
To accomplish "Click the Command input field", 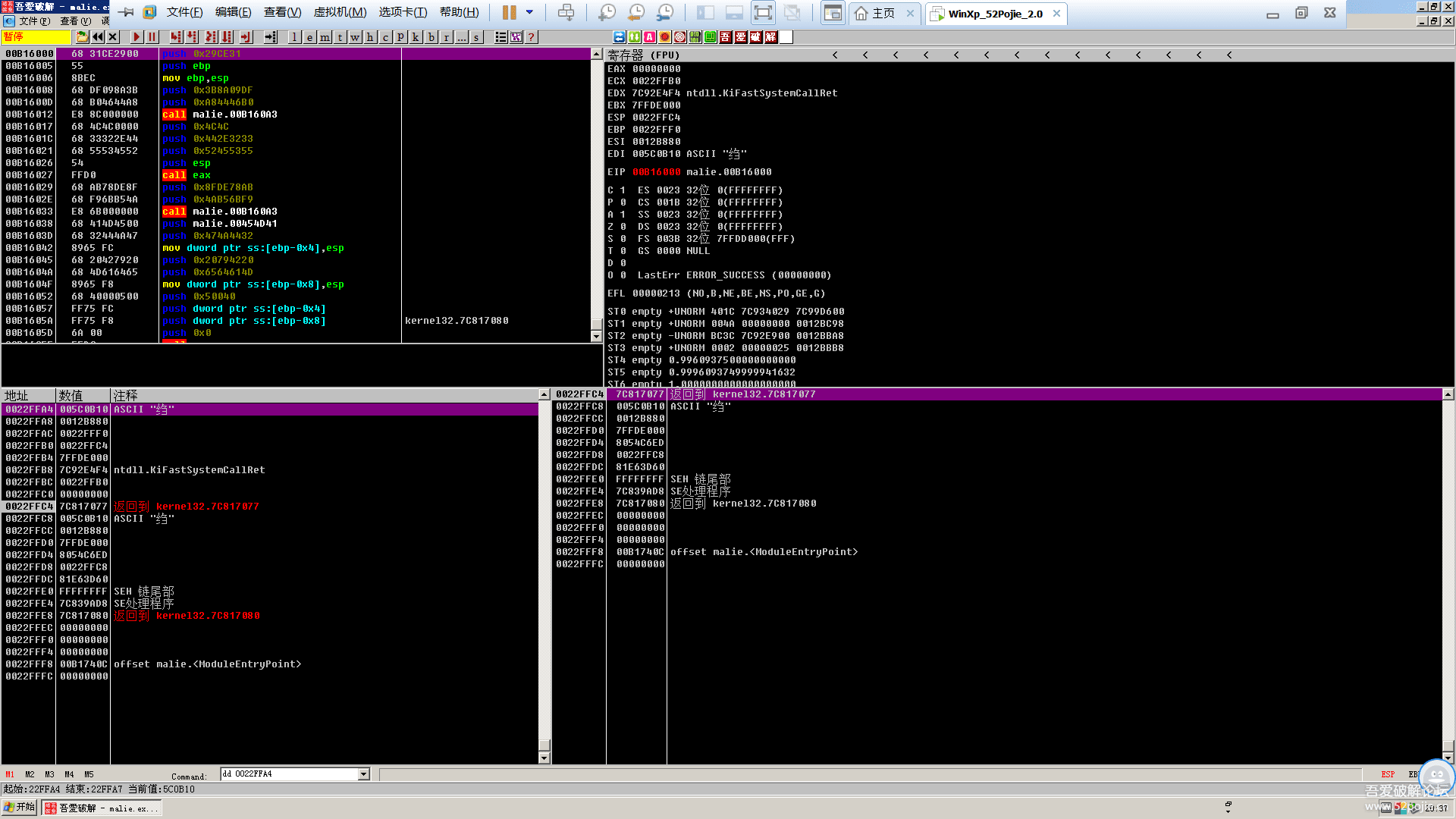I will tap(289, 774).
